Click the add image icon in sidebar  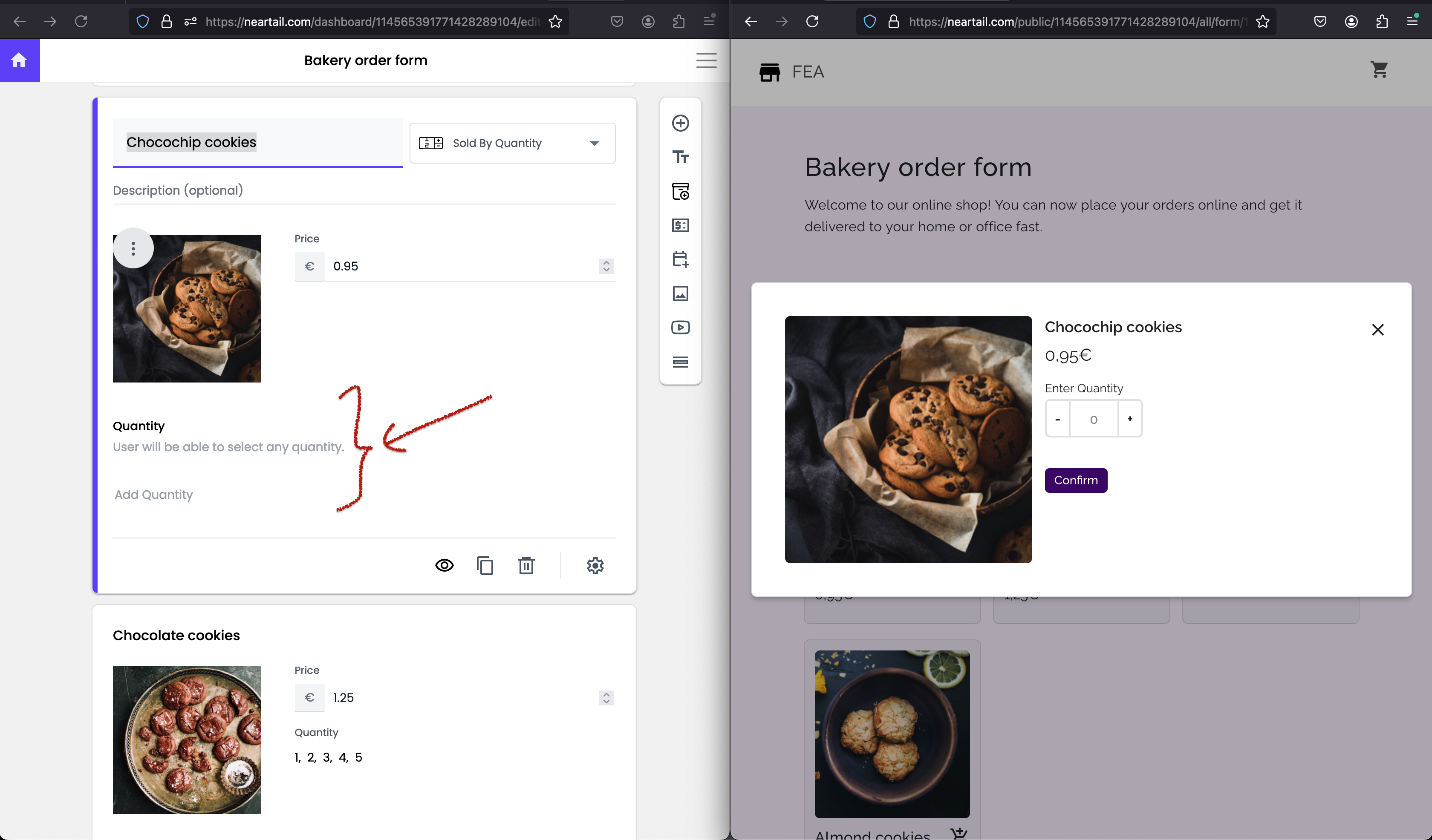click(680, 293)
